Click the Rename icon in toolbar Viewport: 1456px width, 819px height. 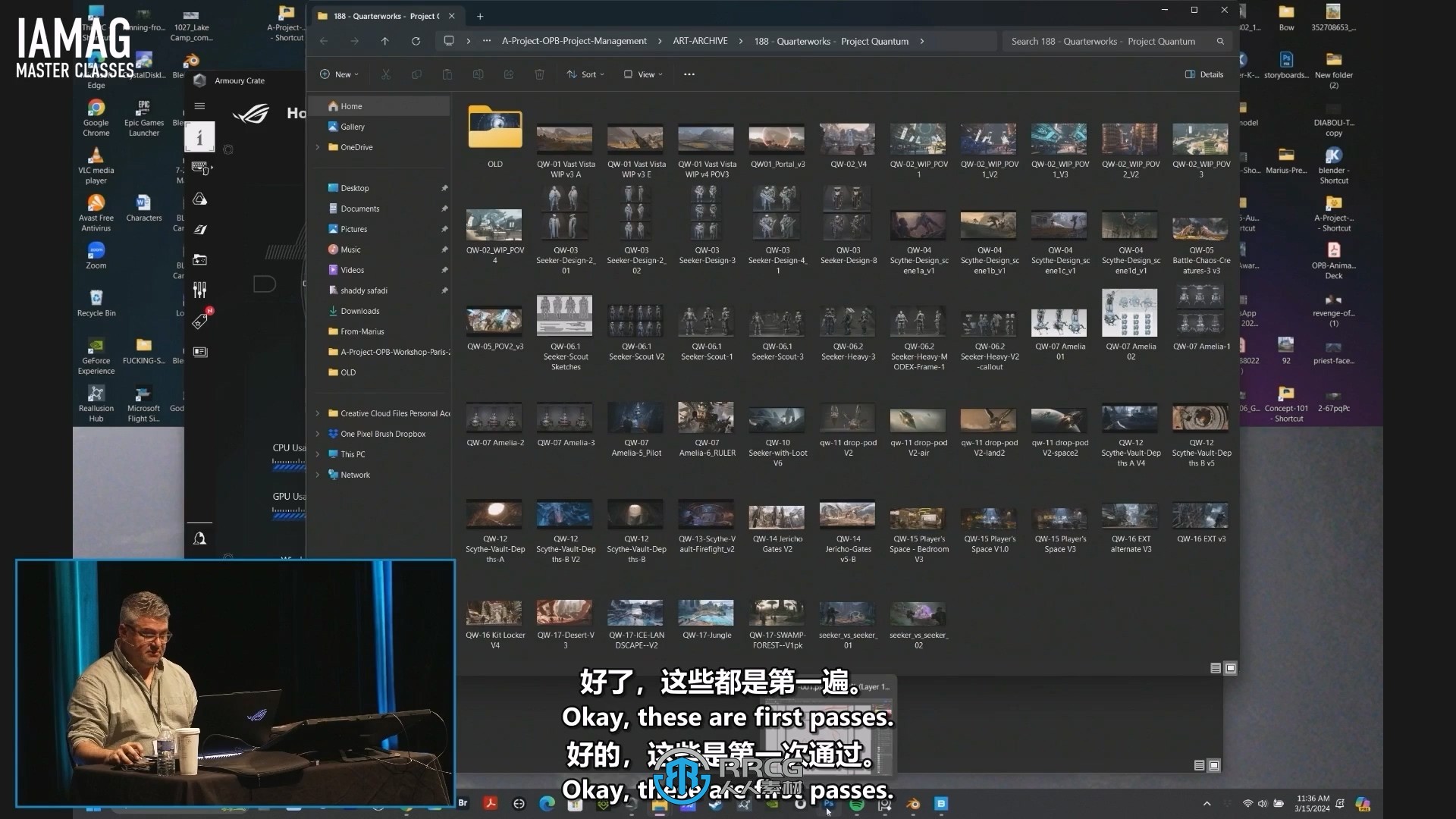(478, 74)
